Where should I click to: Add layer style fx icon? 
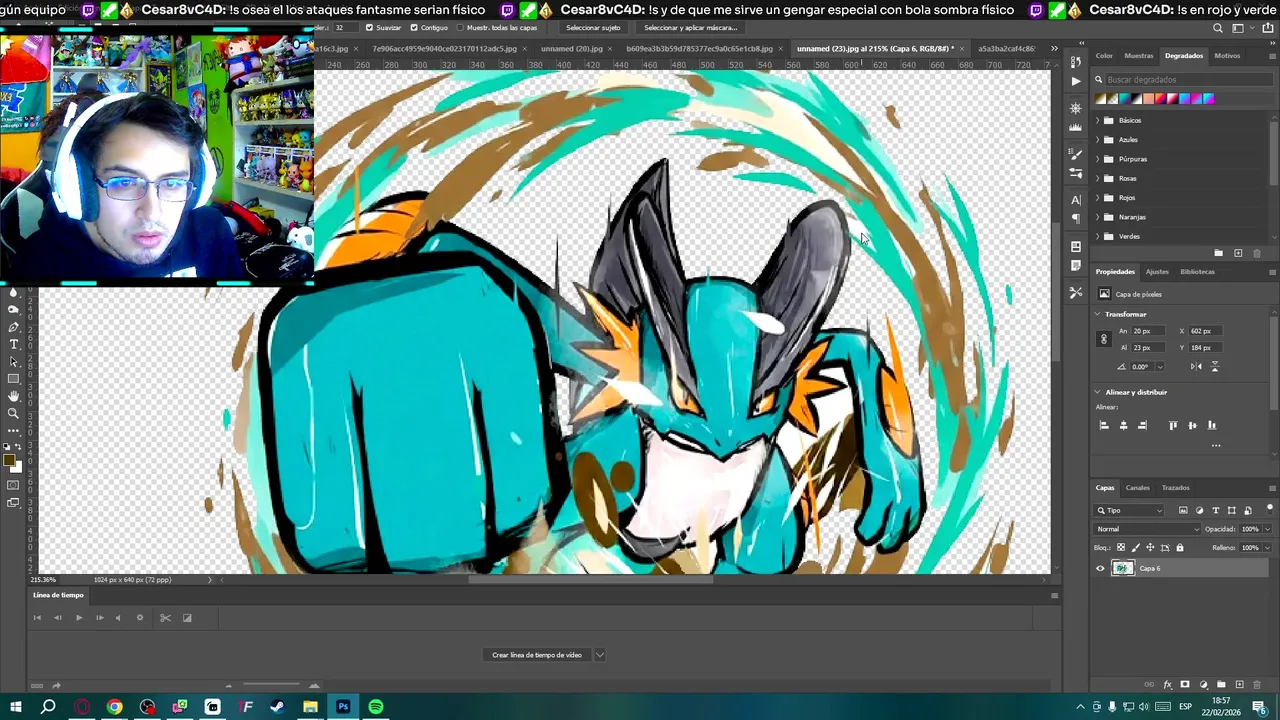pyautogui.click(x=1167, y=685)
